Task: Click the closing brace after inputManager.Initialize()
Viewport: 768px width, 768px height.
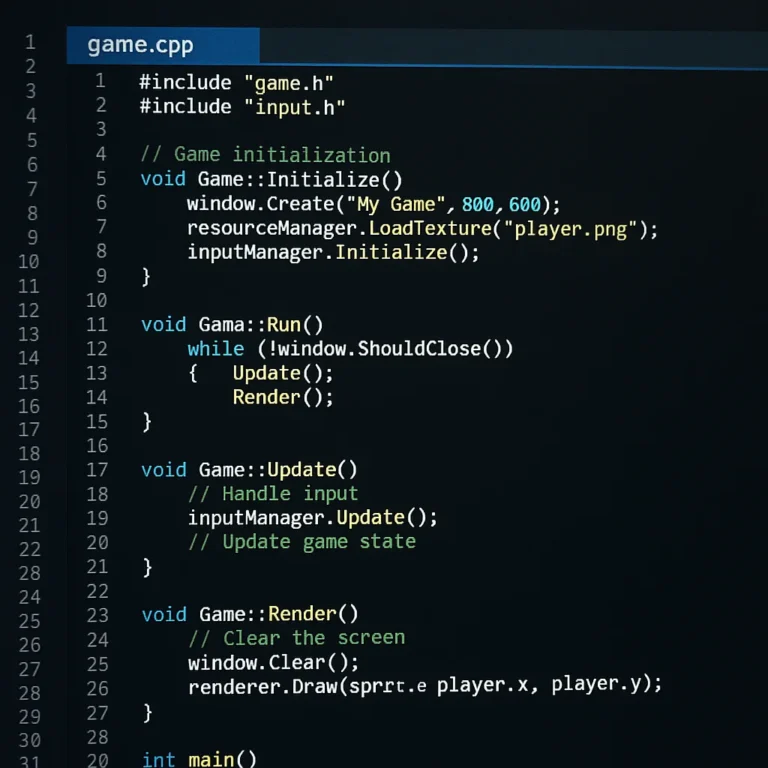Action: pyautogui.click(x=146, y=277)
